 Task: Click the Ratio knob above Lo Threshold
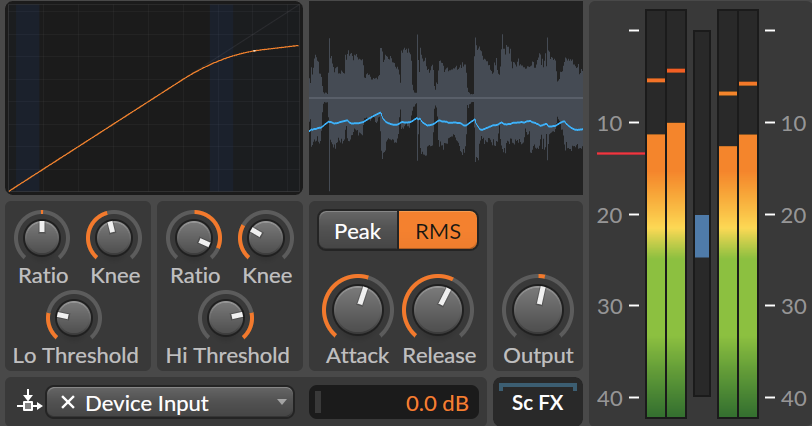42,238
